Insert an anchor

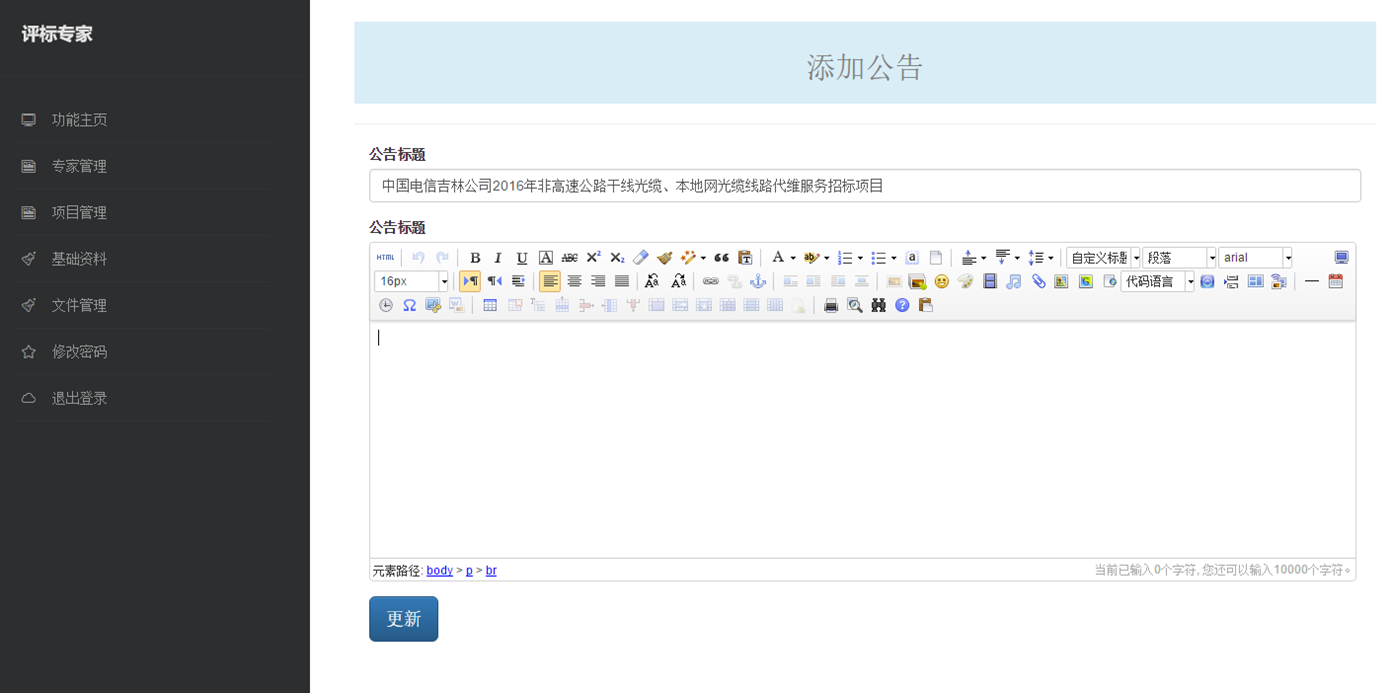click(758, 281)
